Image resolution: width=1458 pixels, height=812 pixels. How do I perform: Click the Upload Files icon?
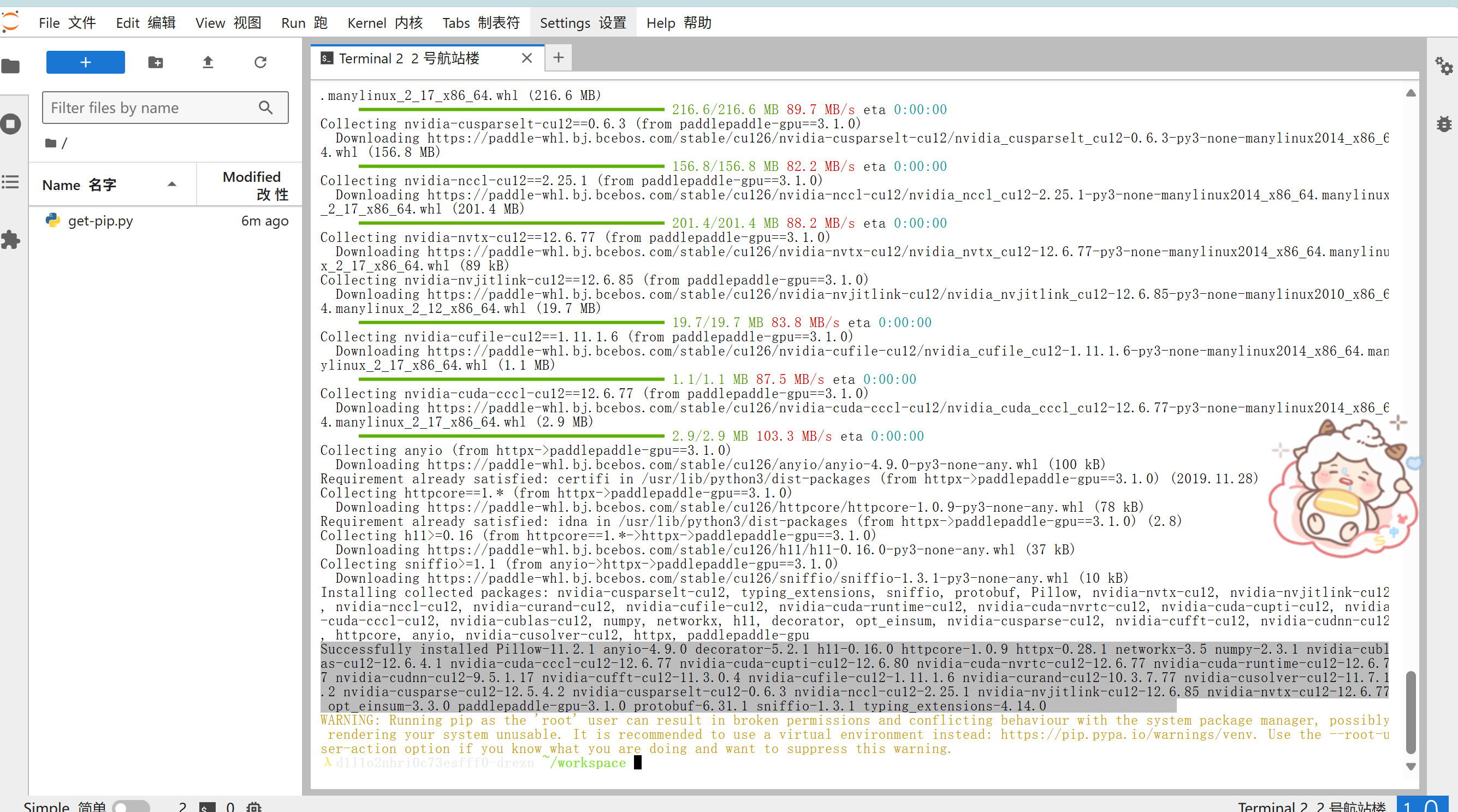pos(208,62)
